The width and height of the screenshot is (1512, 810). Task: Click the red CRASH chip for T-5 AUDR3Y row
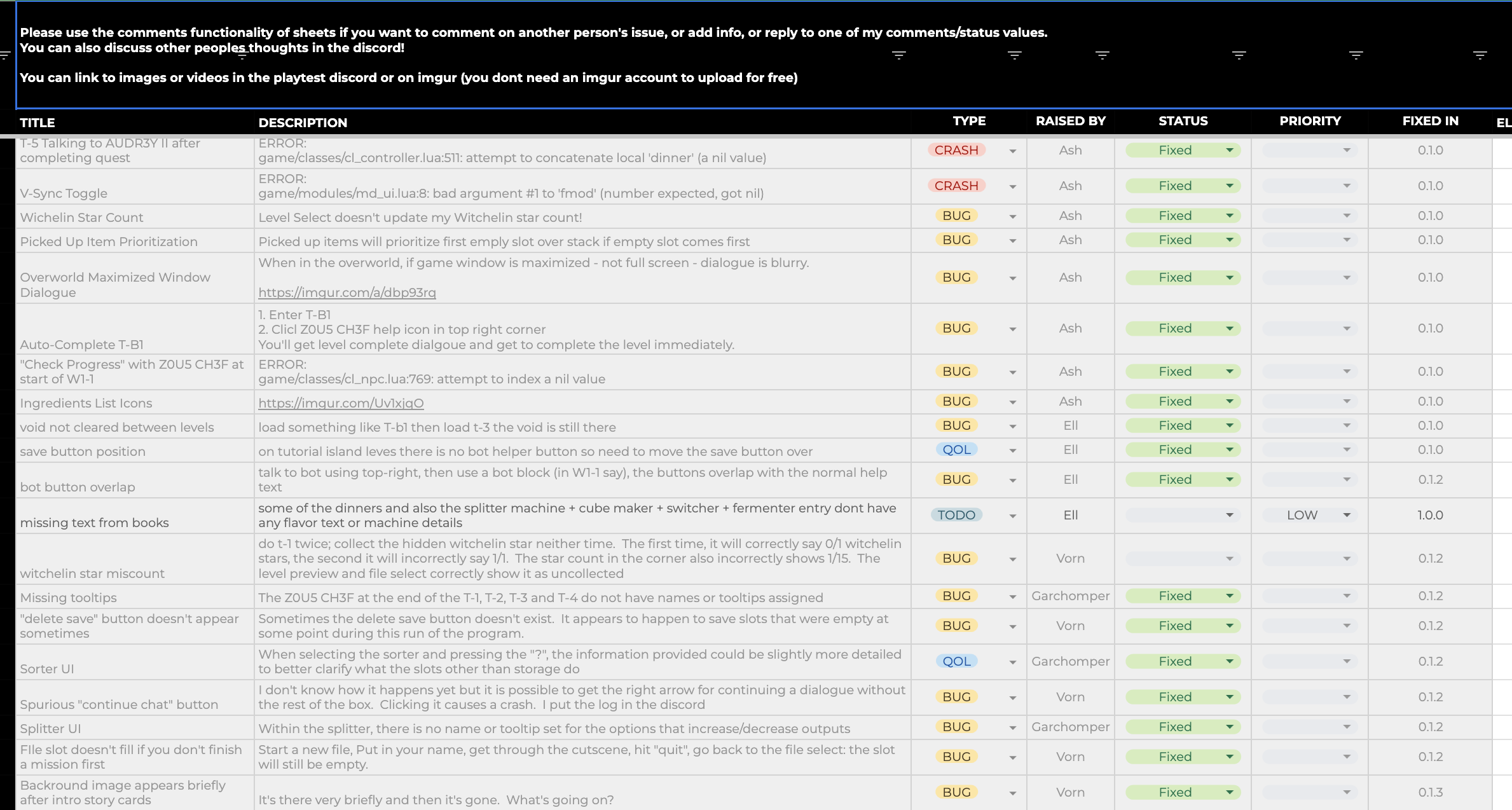click(956, 150)
